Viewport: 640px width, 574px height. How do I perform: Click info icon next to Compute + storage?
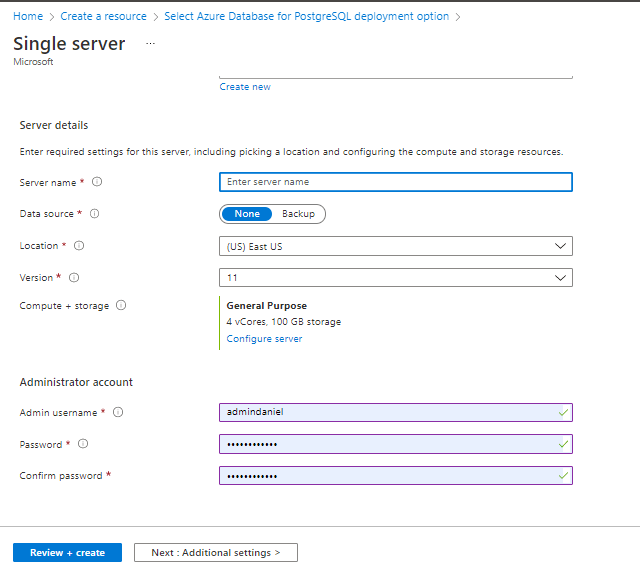point(121,306)
